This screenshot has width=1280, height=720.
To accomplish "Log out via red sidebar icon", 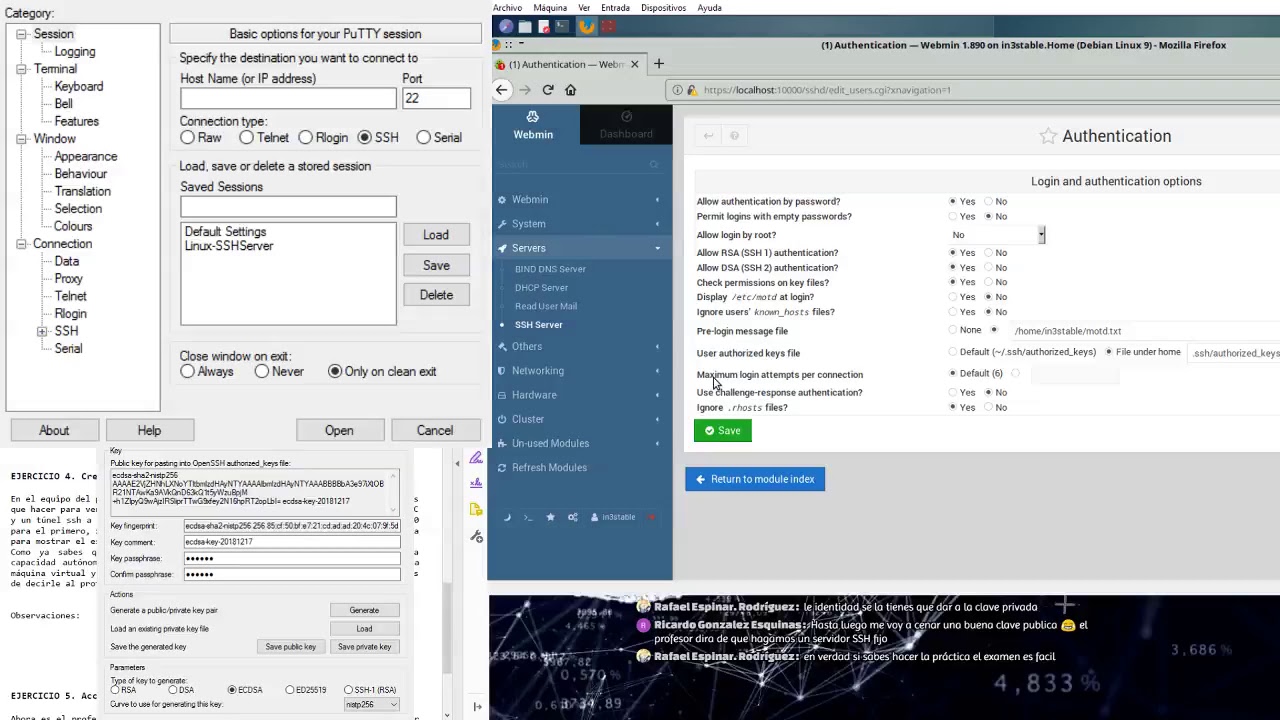I will (x=652, y=517).
